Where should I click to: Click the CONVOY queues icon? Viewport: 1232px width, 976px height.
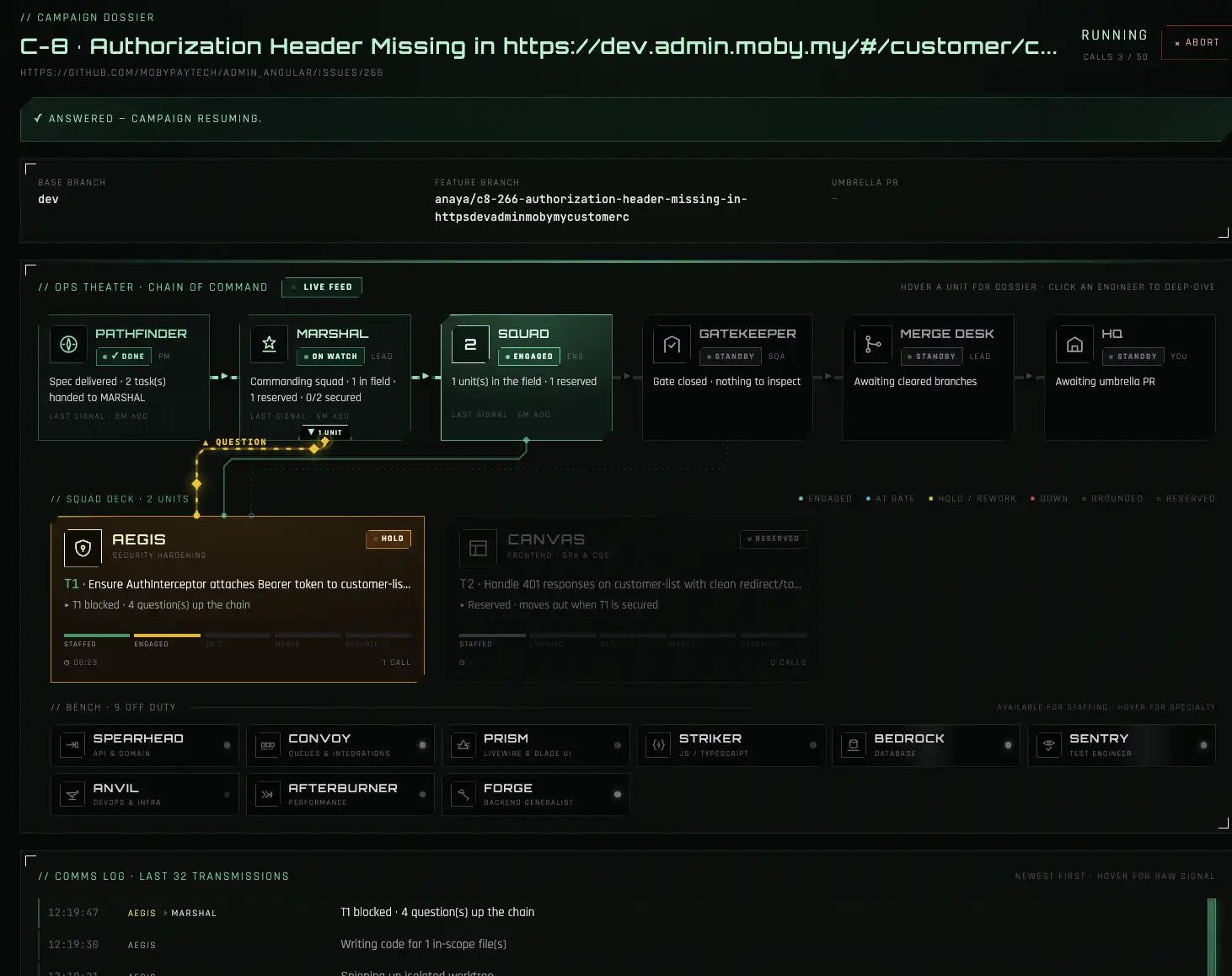[x=268, y=745]
